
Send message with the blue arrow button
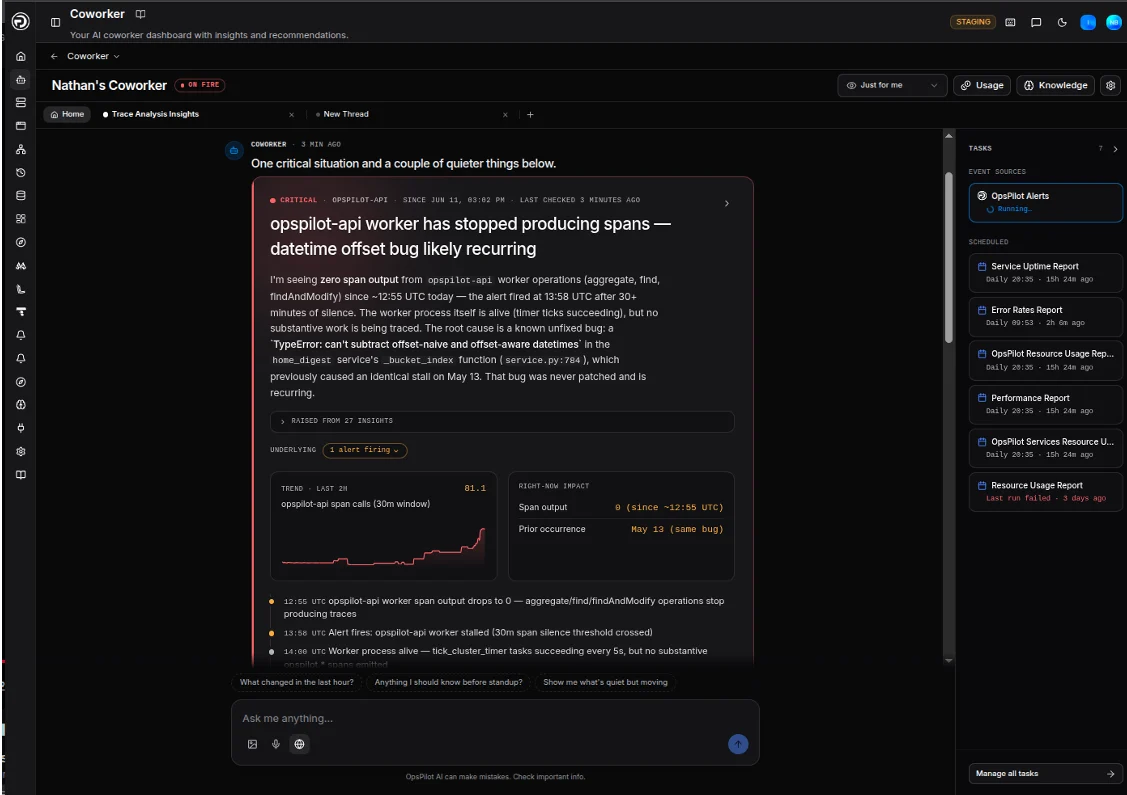(737, 744)
